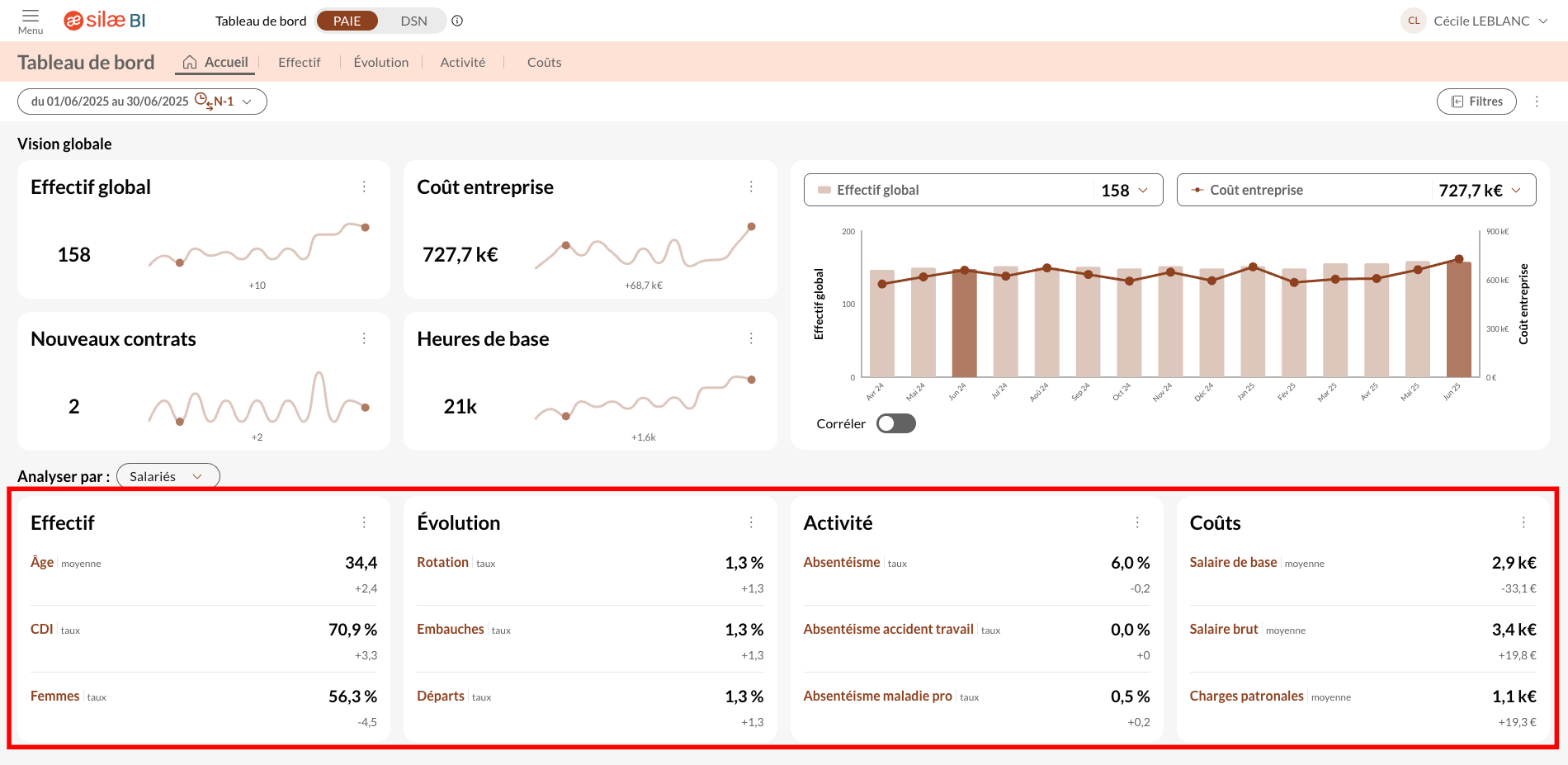Expand the Salariés analysis dropdown
The height and width of the screenshot is (765, 1568).
(x=168, y=476)
